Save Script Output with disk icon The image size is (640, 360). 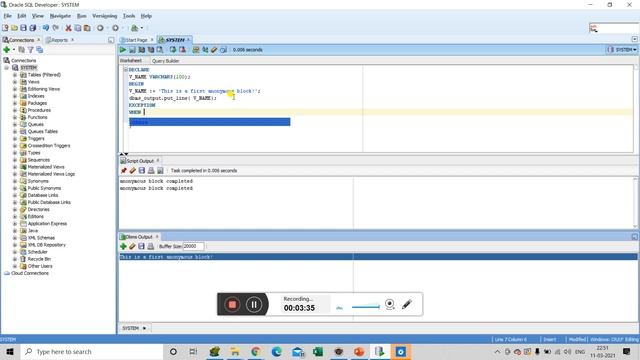[142, 170]
